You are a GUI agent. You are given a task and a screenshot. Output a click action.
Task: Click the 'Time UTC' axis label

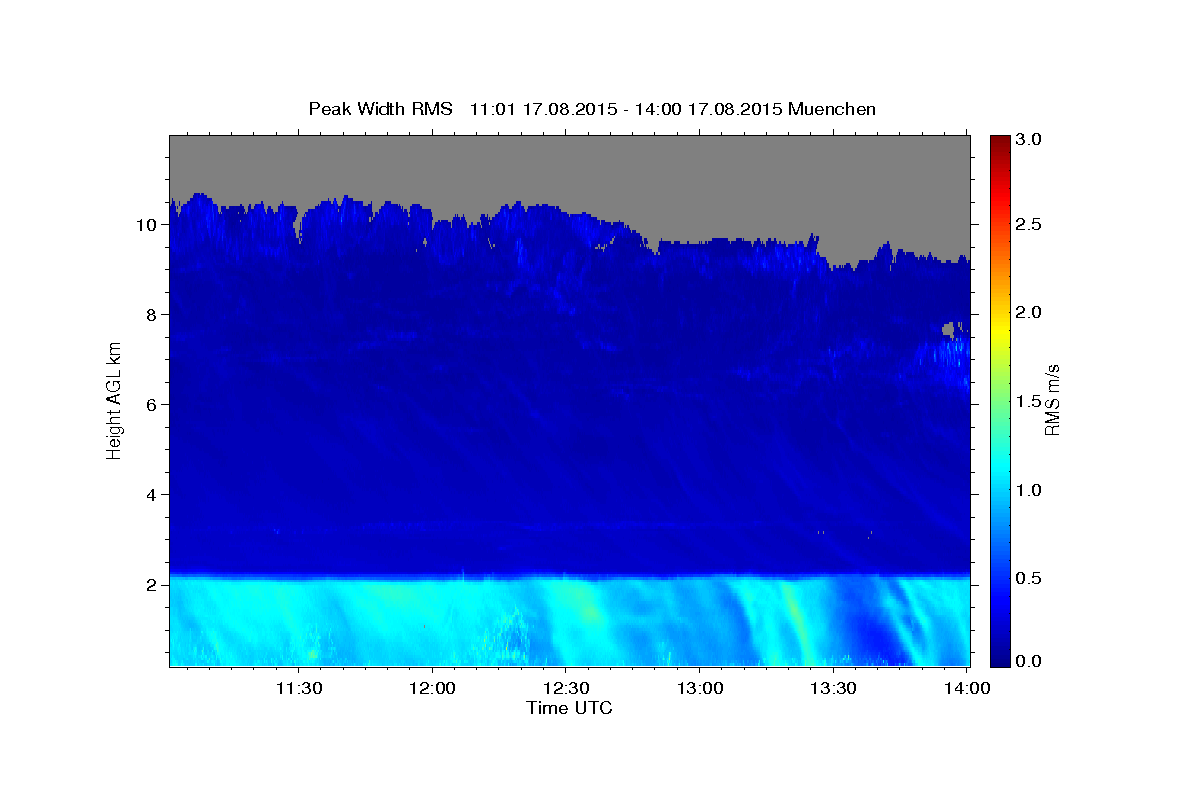tap(569, 708)
